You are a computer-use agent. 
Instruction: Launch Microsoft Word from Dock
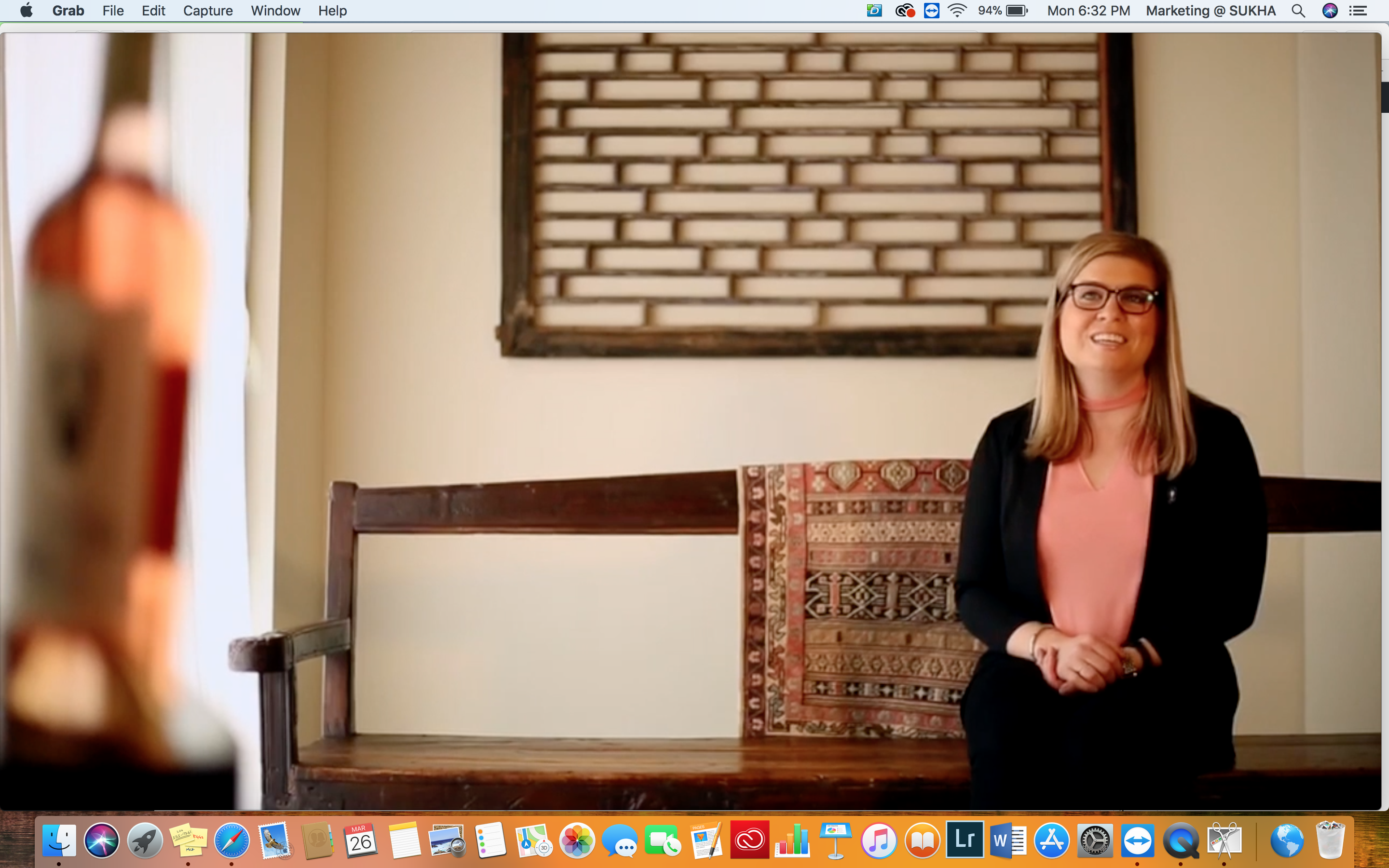(x=1008, y=841)
